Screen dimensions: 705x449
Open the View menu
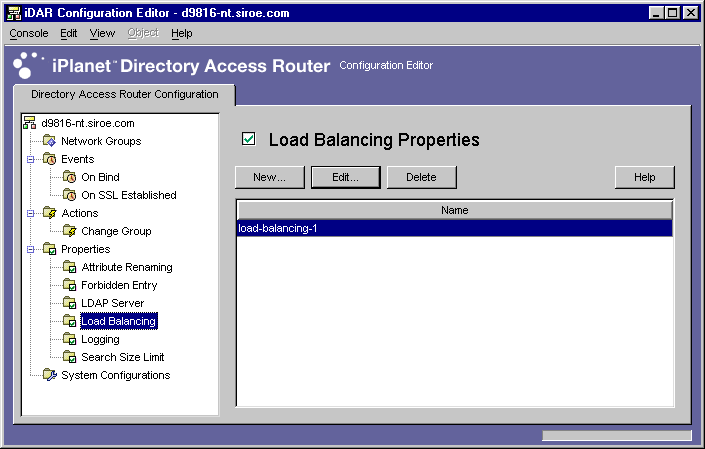102,33
